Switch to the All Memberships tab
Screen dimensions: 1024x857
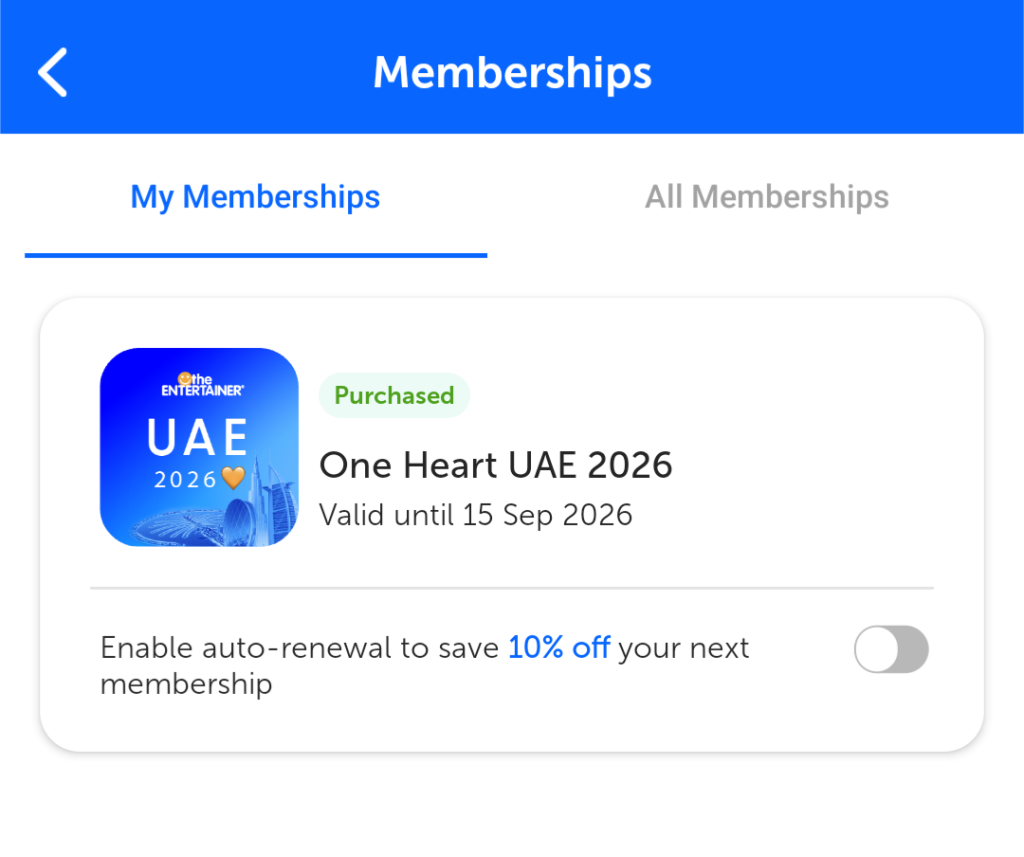click(766, 197)
